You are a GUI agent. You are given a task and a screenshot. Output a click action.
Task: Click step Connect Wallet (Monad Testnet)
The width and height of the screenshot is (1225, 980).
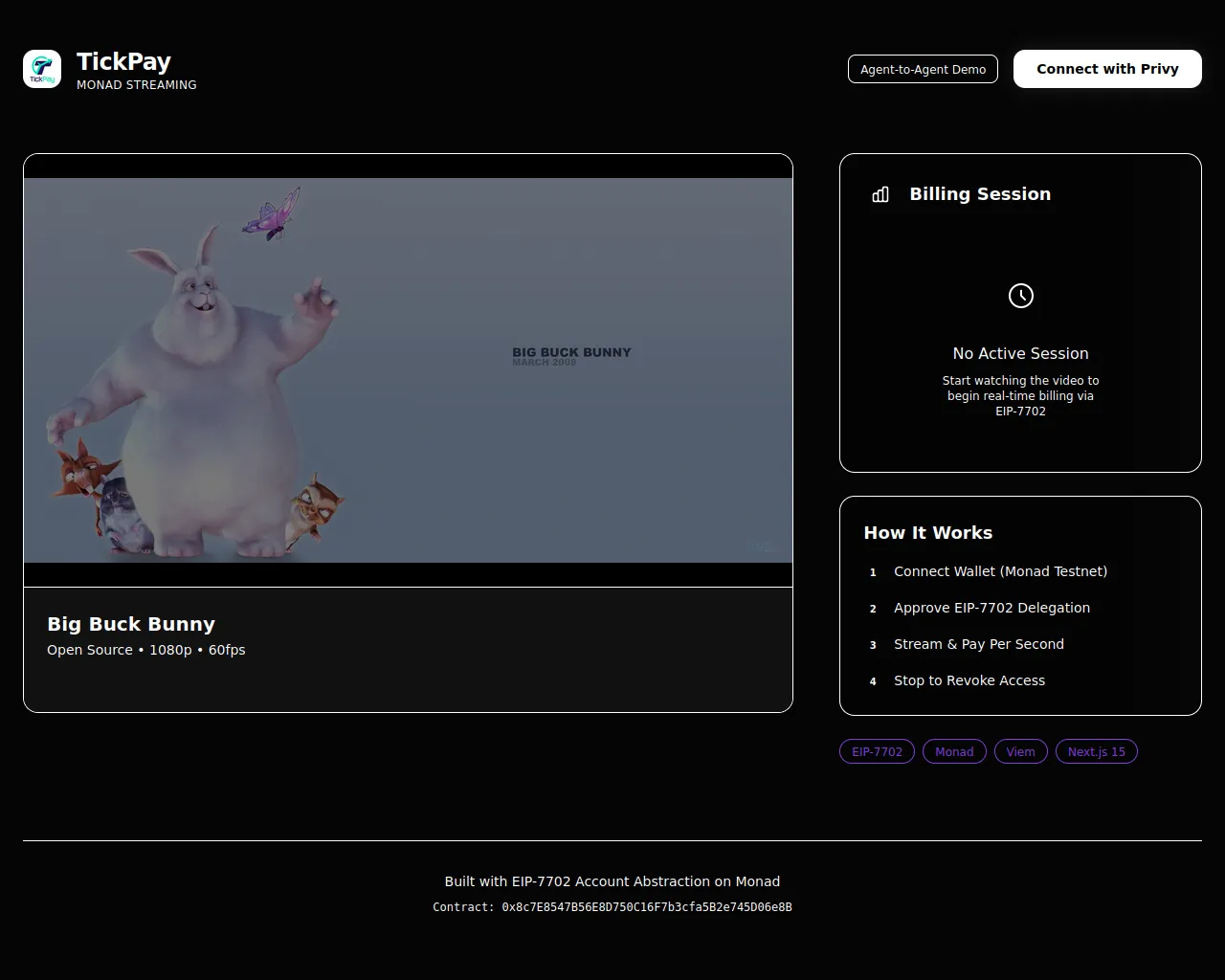[1000, 571]
